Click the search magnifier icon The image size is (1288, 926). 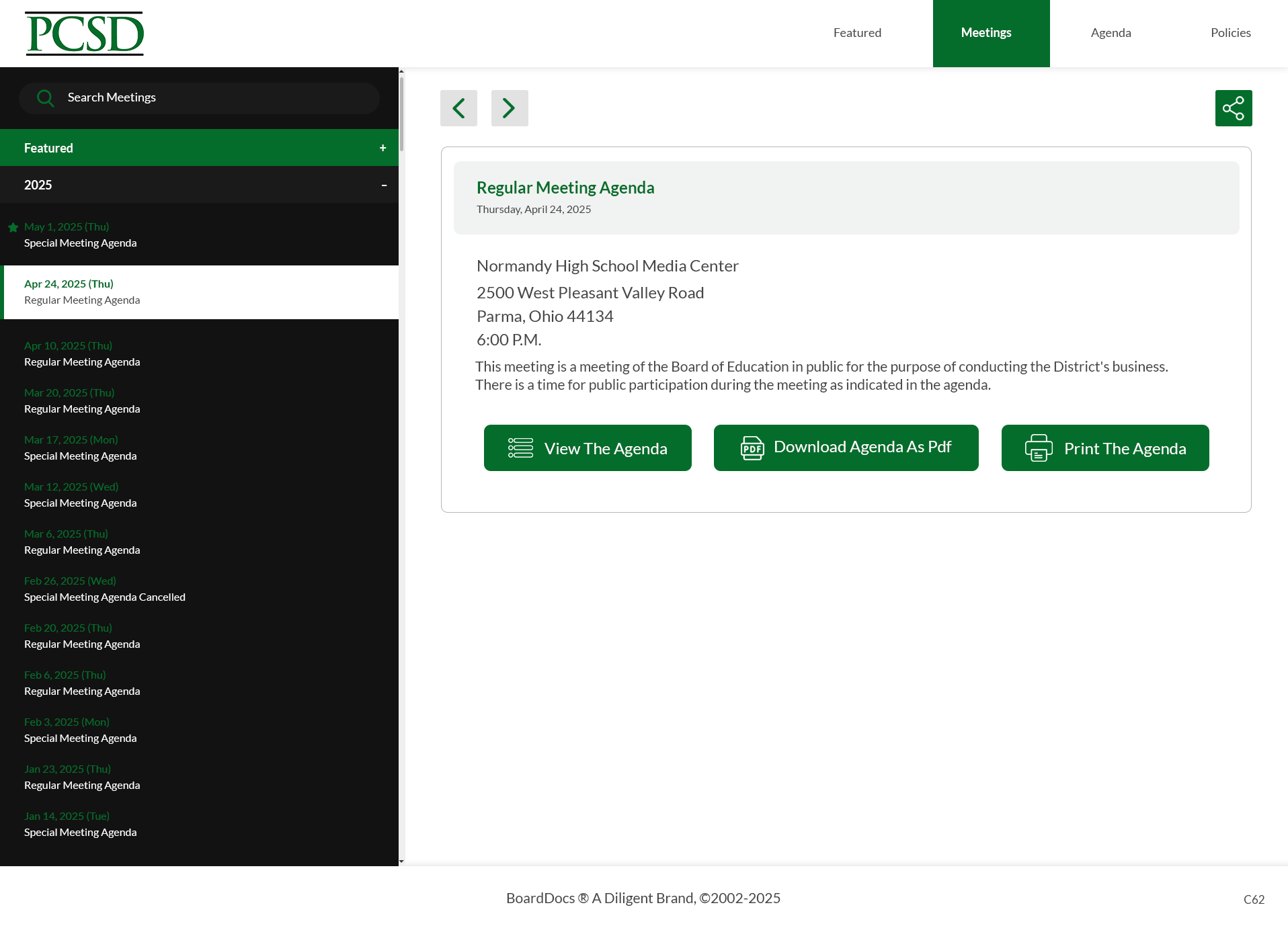tap(46, 97)
